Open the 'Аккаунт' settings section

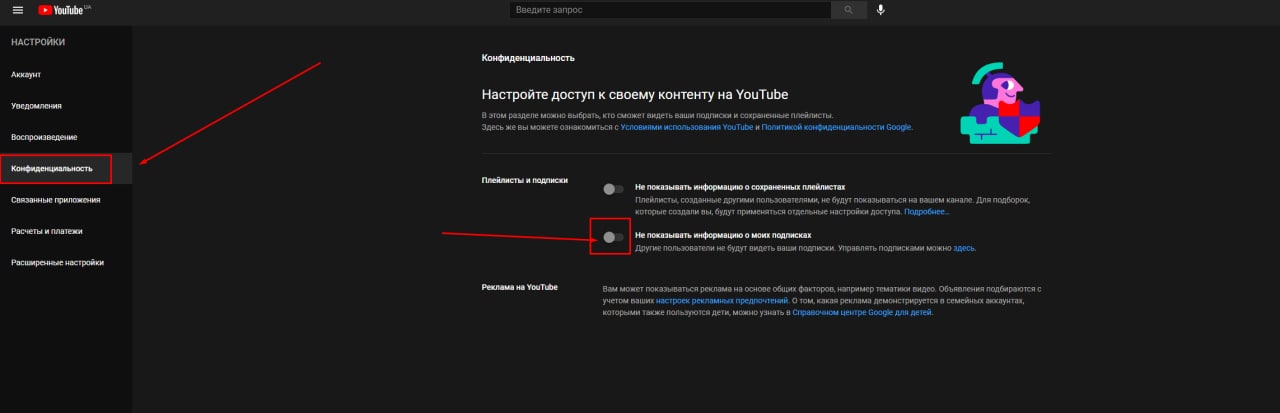66,75
